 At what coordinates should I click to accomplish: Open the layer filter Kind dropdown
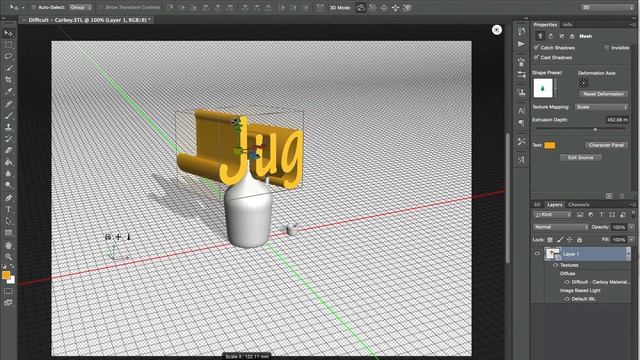pos(553,215)
